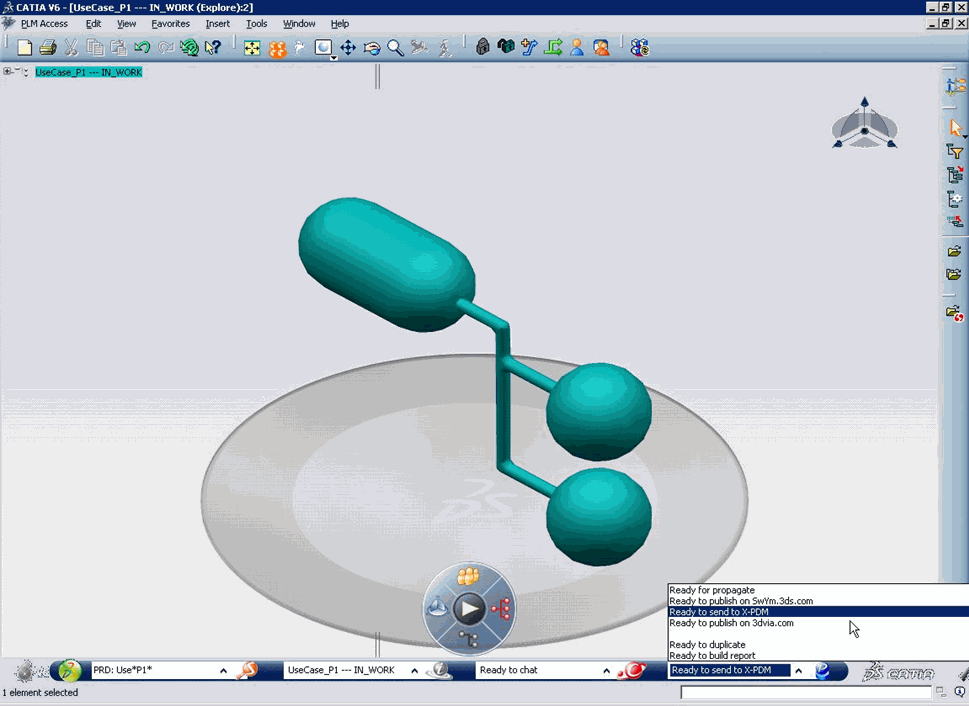Open the Favorites menu
The height and width of the screenshot is (706, 969).
171,23
